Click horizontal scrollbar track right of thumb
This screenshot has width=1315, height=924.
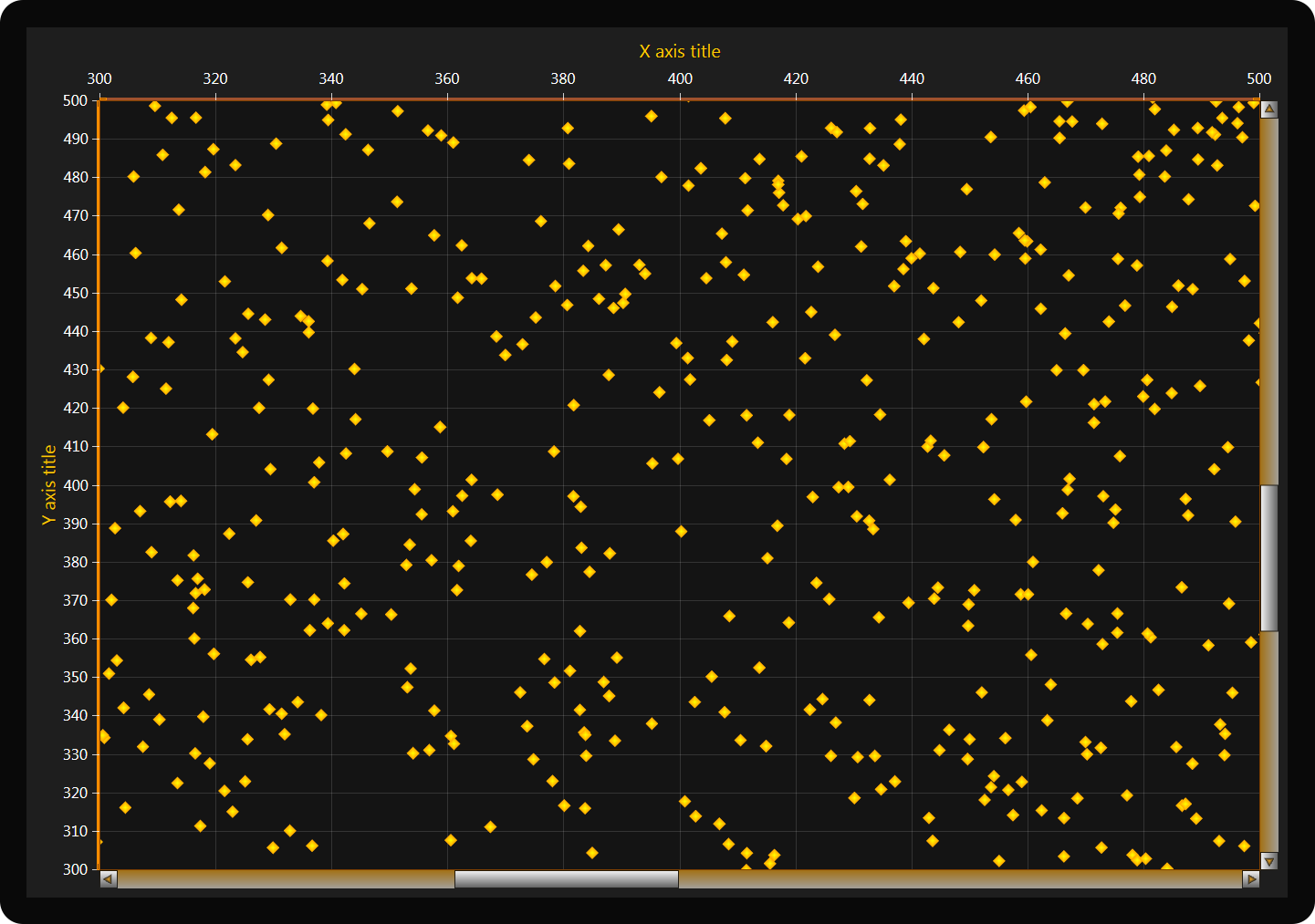958,879
